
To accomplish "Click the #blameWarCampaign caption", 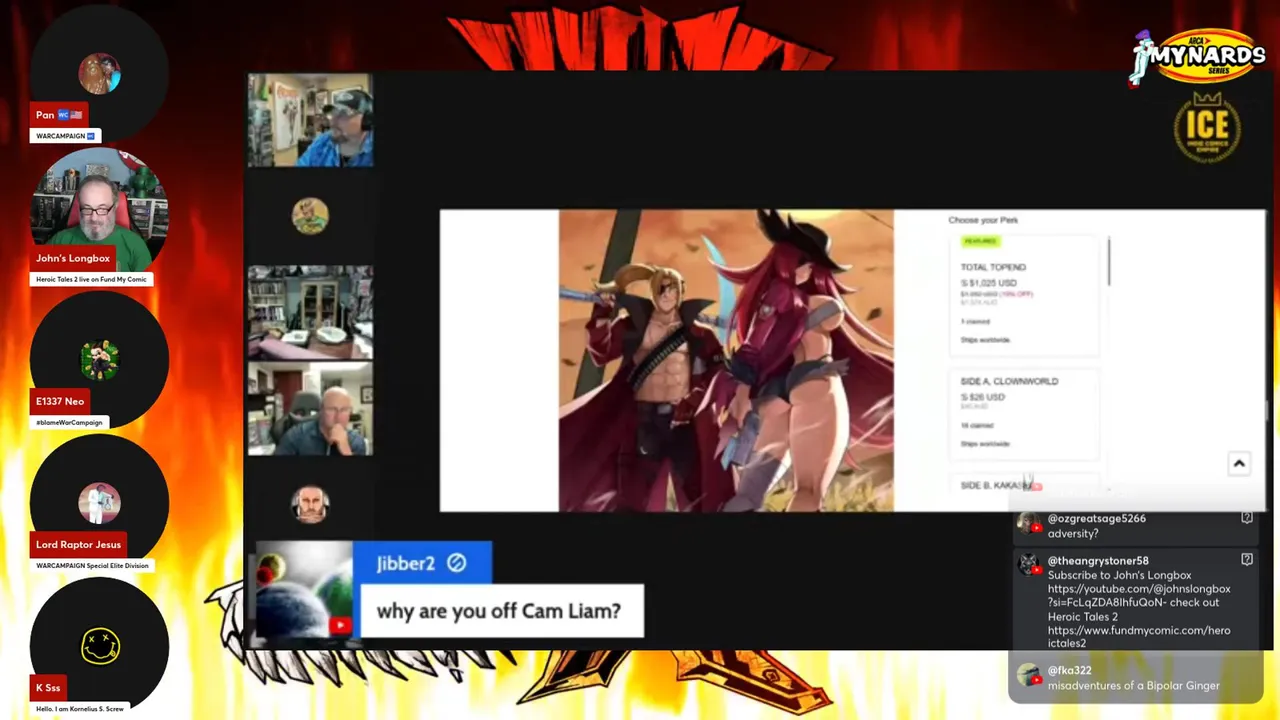I will [x=69, y=422].
